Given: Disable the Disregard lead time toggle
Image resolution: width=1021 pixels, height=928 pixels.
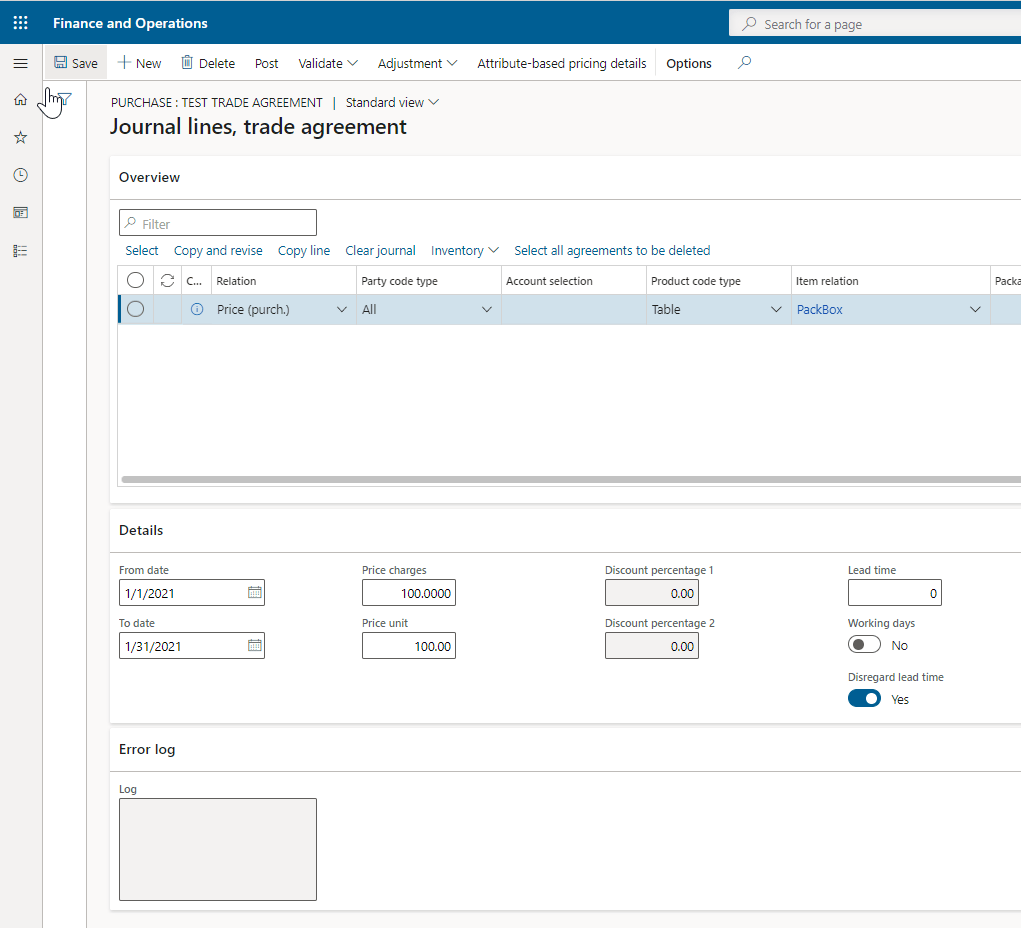Looking at the screenshot, I should pos(864,698).
